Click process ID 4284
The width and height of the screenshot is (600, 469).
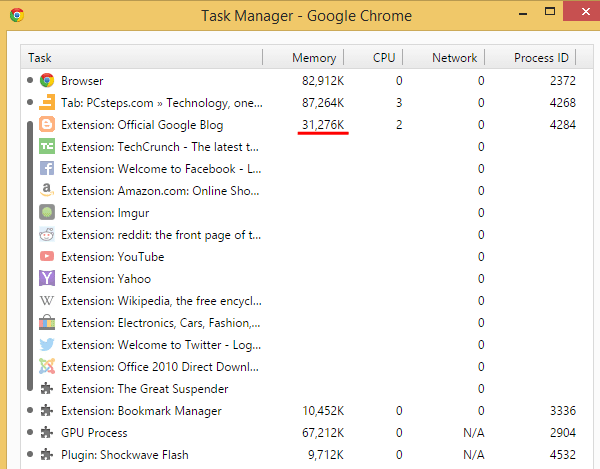562,125
